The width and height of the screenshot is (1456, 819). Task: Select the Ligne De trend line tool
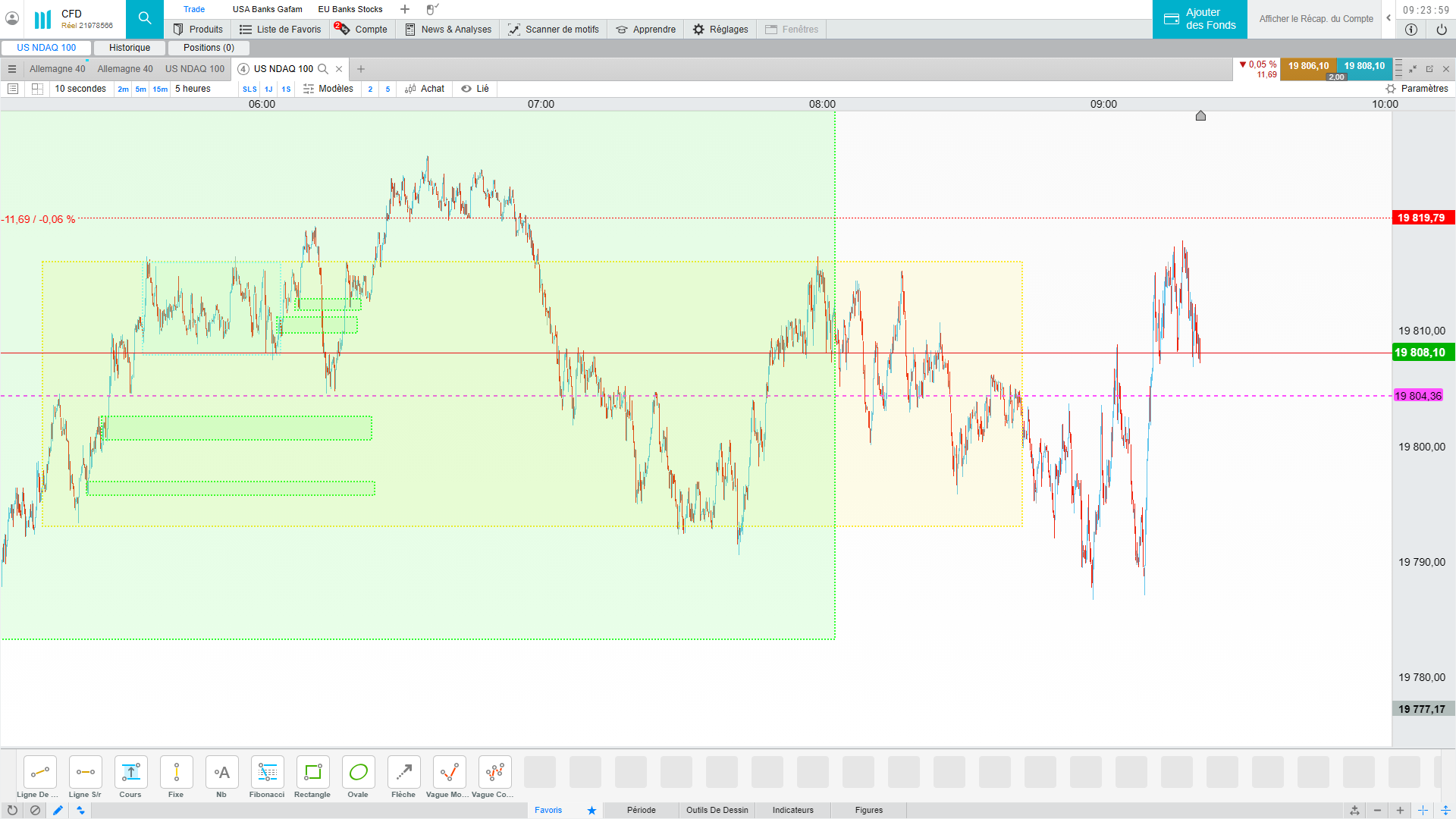click(39, 773)
